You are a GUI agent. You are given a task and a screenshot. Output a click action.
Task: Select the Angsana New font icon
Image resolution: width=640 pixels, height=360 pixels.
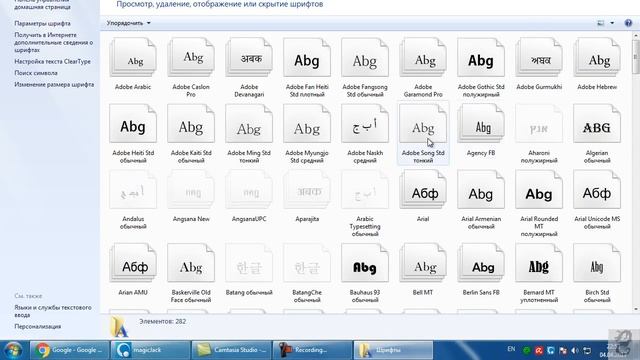(191, 190)
